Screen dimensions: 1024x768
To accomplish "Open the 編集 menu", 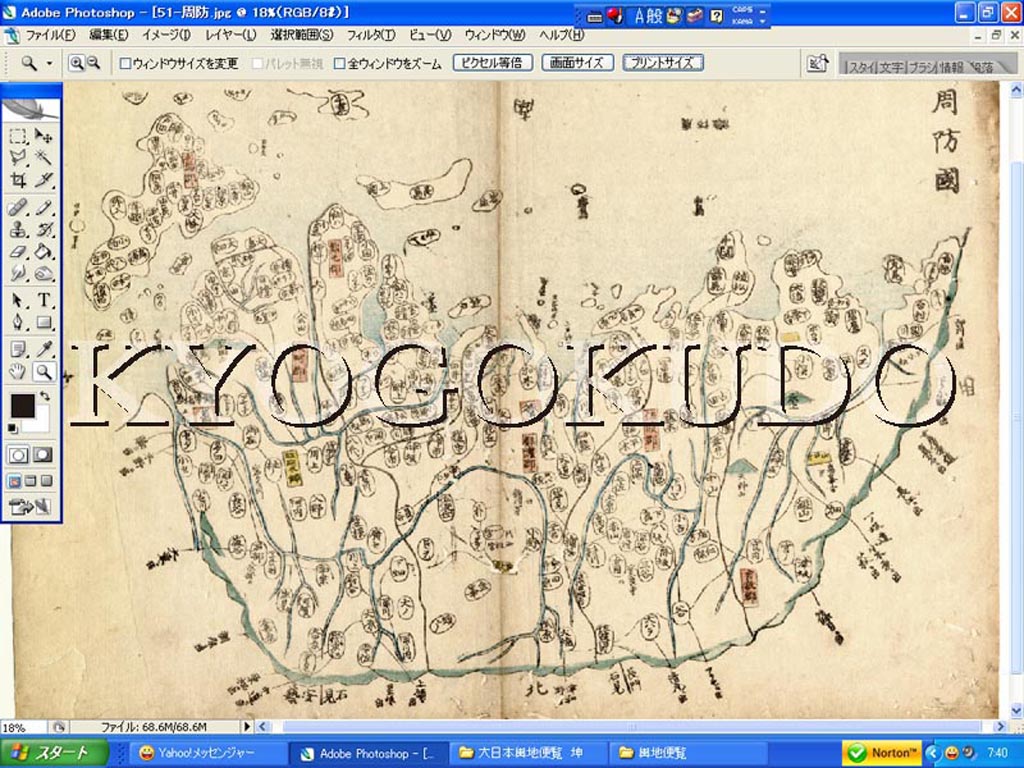I will point(108,35).
